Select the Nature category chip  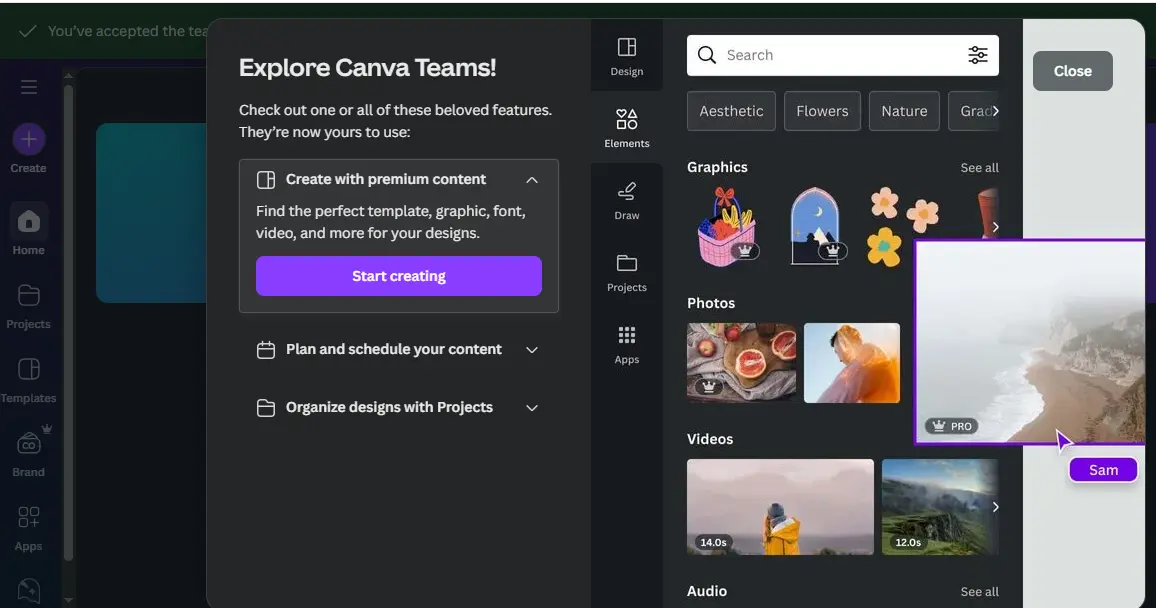coord(904,111)
